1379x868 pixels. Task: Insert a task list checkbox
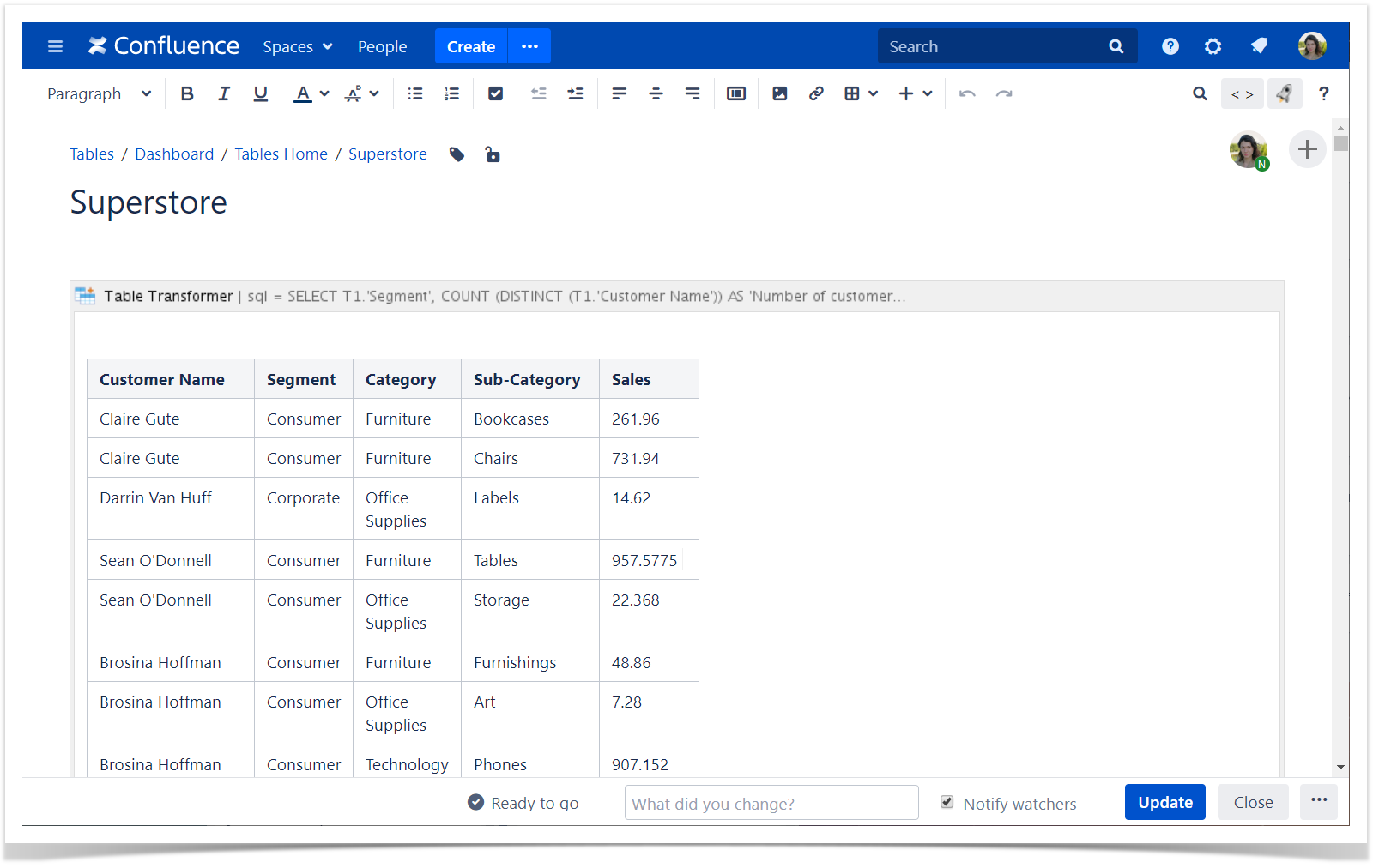pos(495,93)
